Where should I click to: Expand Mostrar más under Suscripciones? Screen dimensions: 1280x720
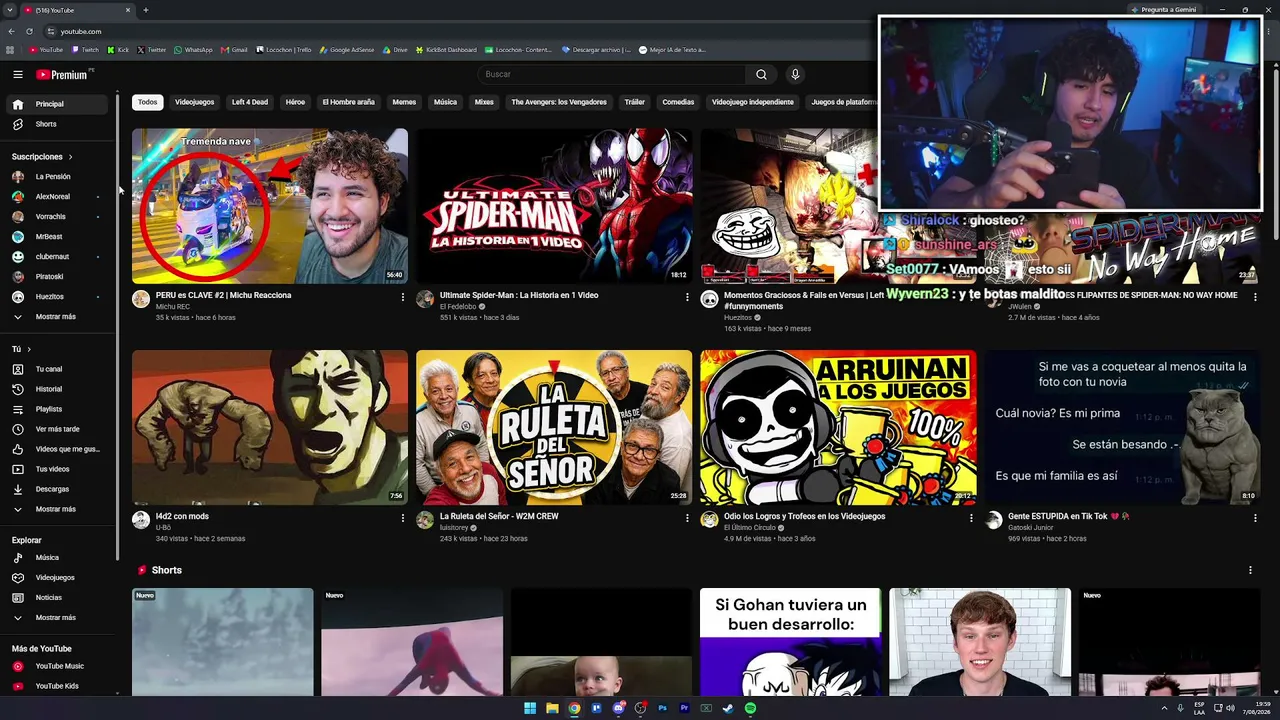click(56, 317)
